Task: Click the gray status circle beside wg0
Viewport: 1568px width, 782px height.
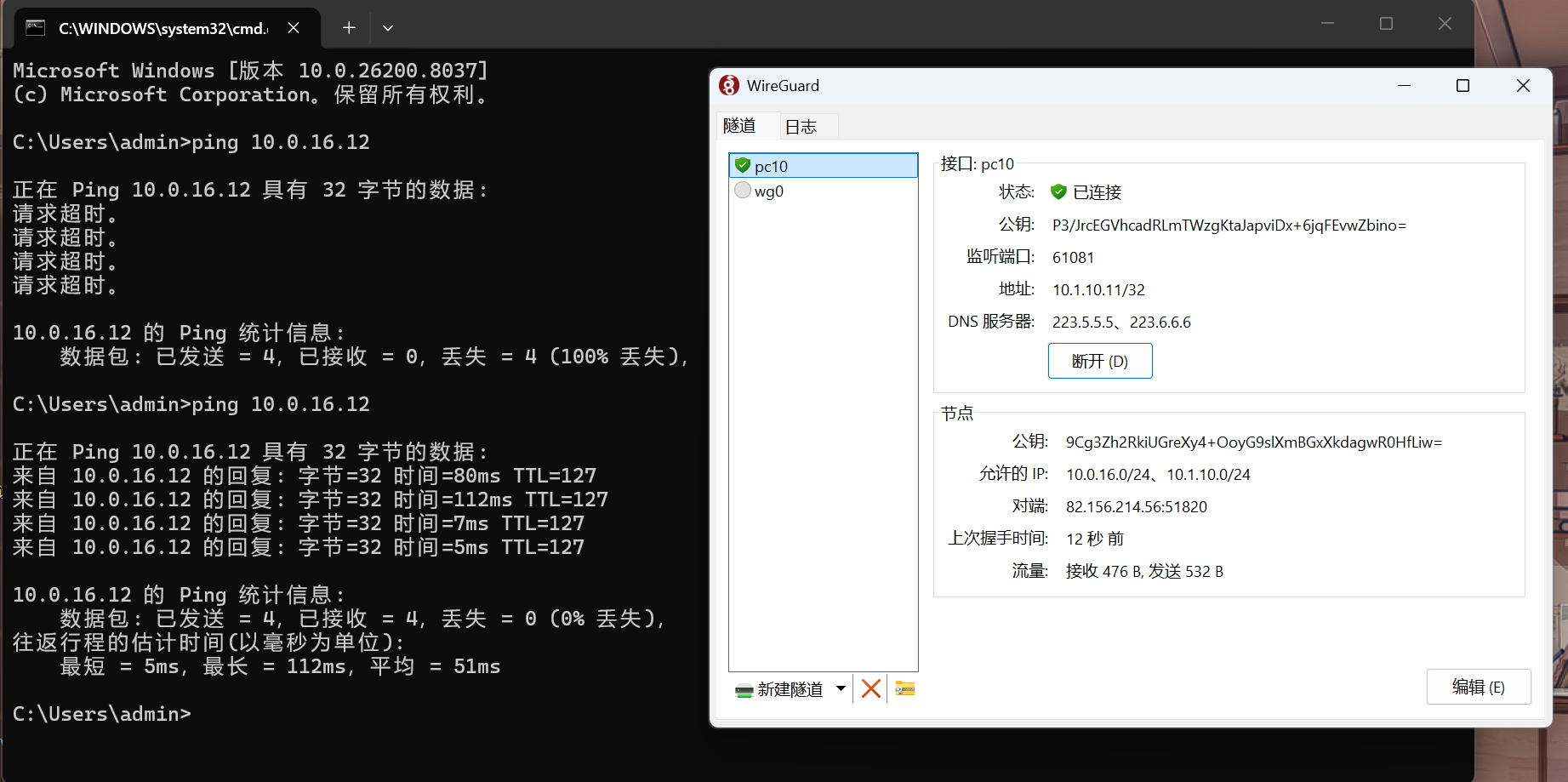Action: click(743, 191)
